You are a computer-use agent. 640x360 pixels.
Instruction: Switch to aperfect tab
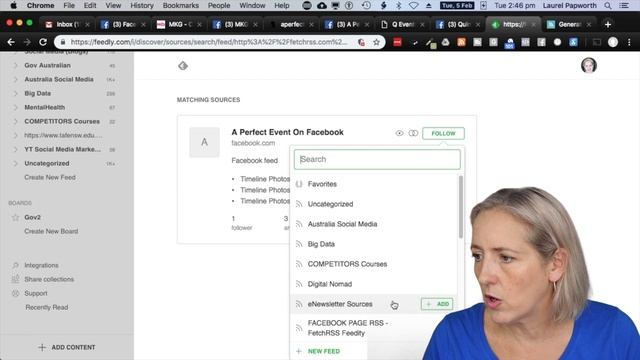coord(292,24)
